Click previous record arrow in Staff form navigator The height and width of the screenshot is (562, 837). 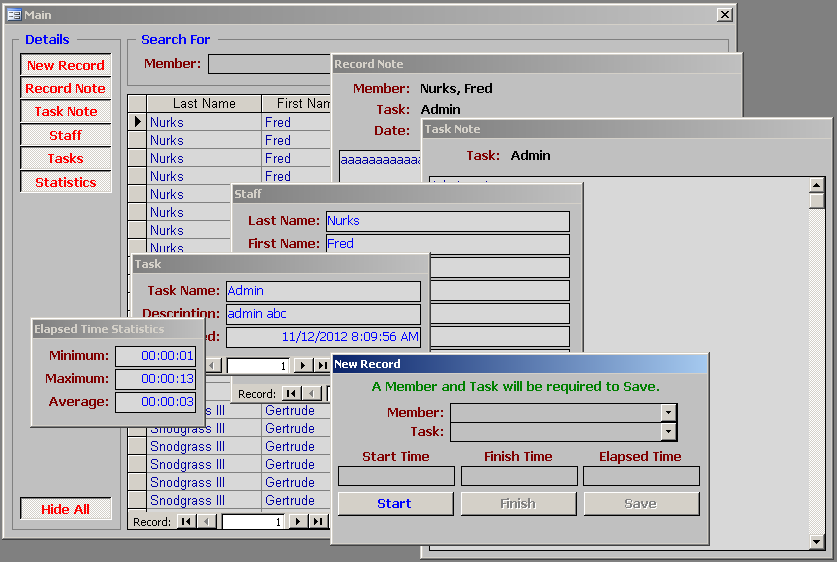312,394
